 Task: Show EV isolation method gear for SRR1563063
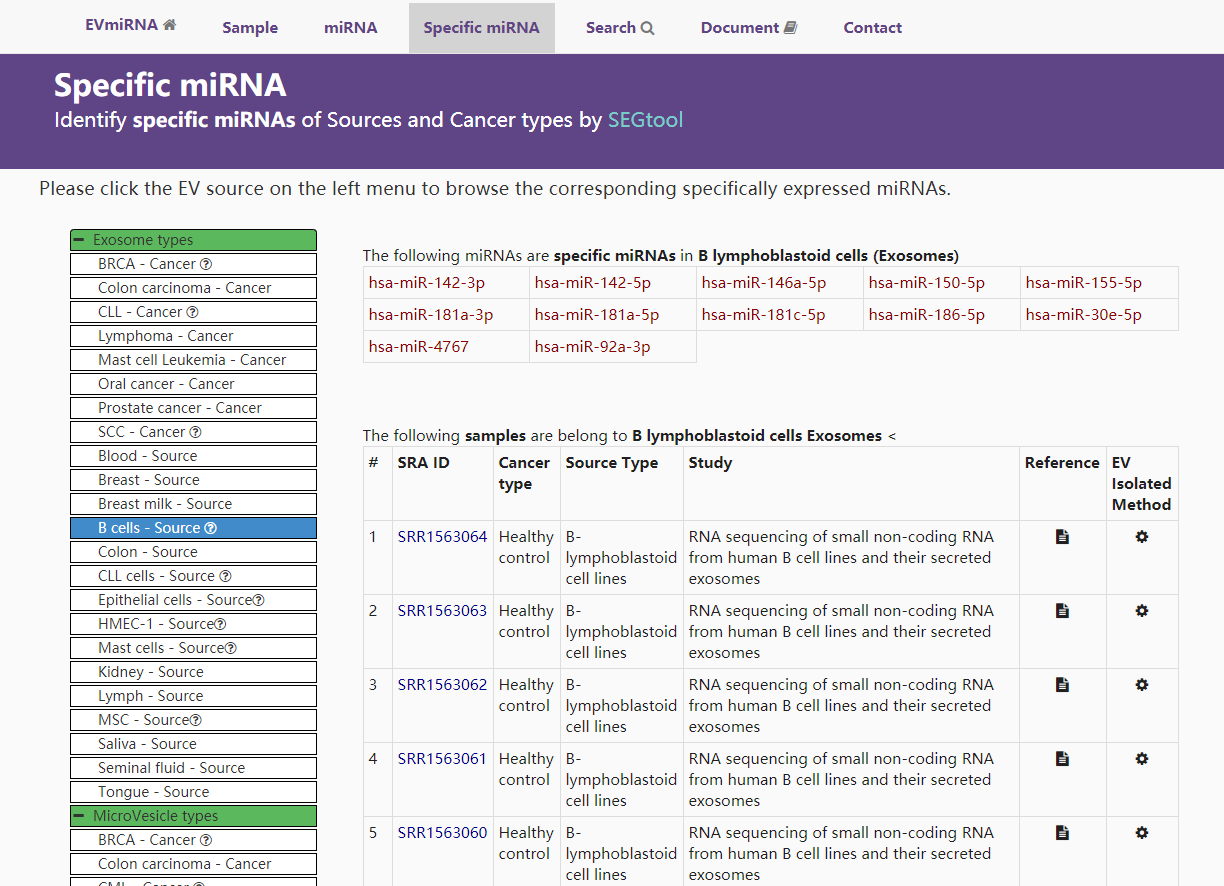pyautogui.click(x=1142, y=611)
